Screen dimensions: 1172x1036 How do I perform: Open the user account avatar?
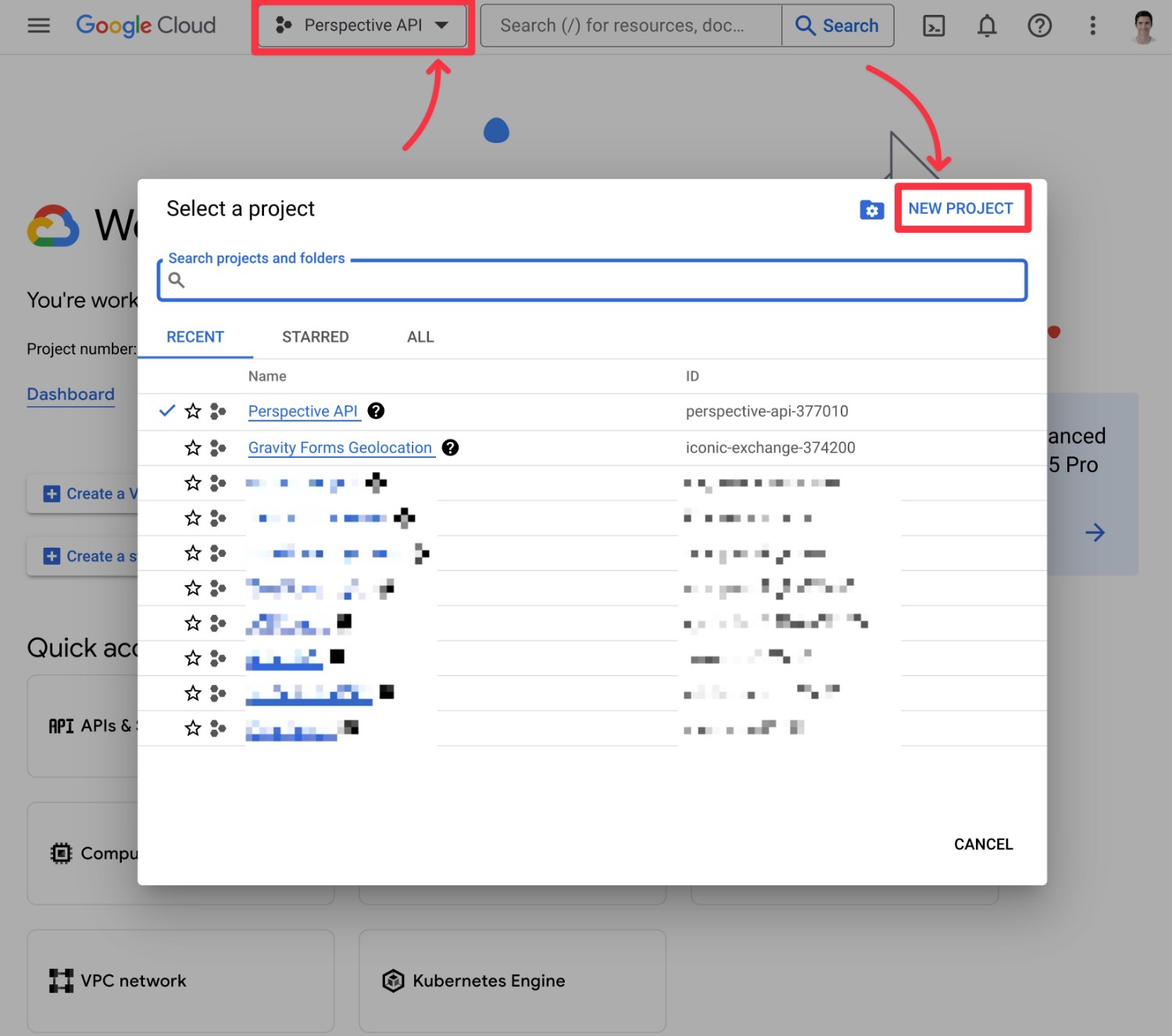1143,27
